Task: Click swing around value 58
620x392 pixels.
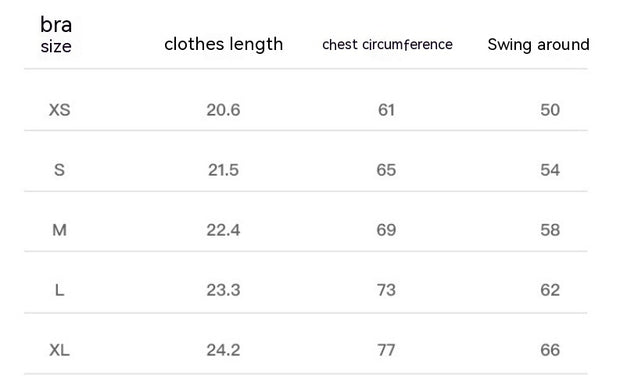Action: [x=550, y=230]
